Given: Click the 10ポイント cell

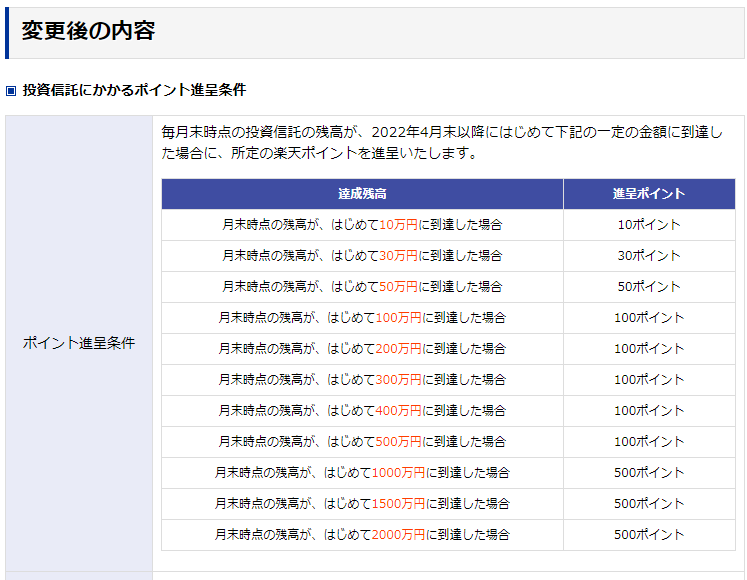Looking at the screenshot, I should point(649,224).
